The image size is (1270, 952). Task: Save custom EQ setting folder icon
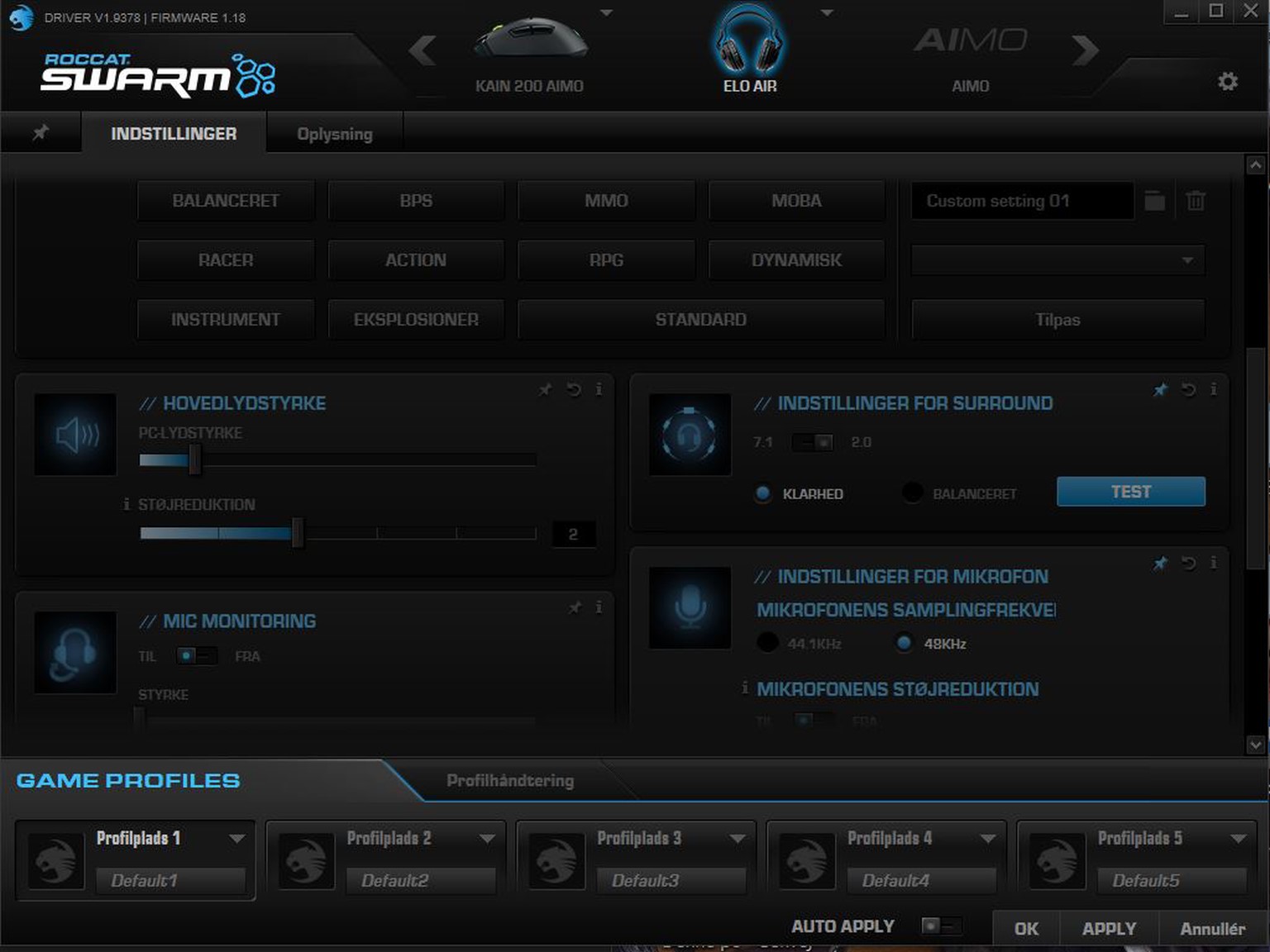1155,201
